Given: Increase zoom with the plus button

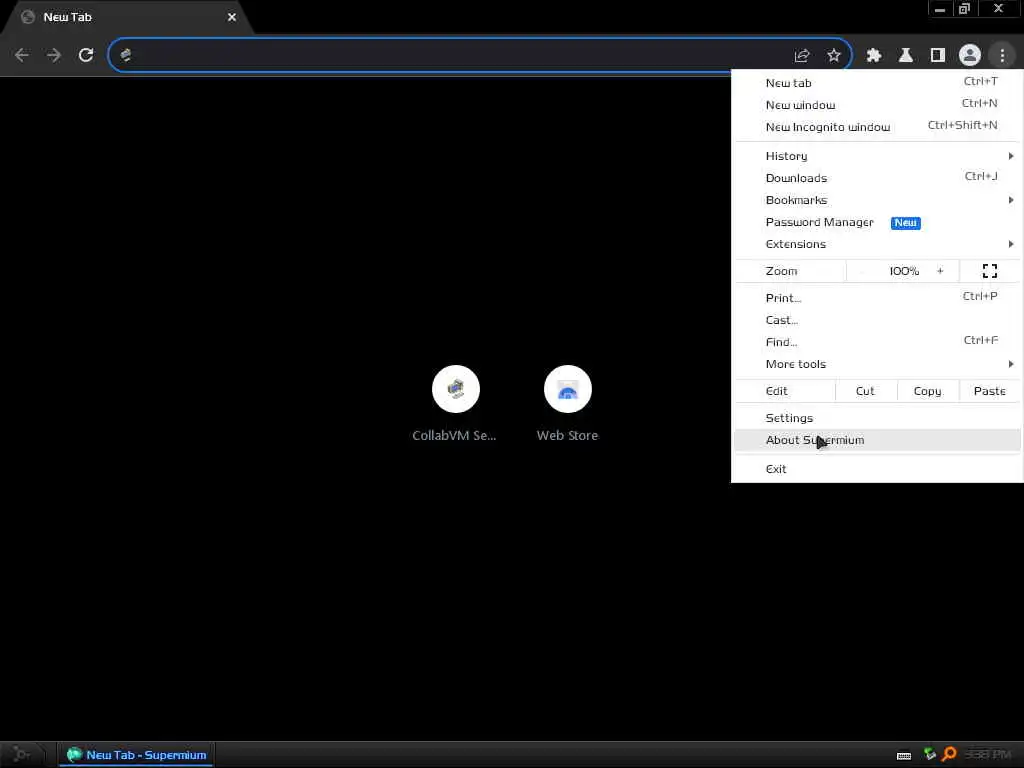Looking at the screenshot, I should click(940, 271).
